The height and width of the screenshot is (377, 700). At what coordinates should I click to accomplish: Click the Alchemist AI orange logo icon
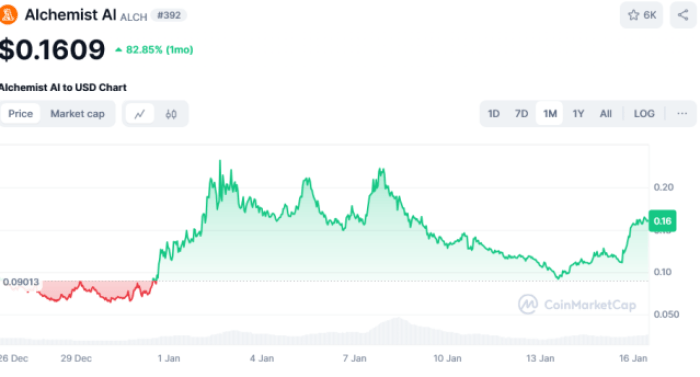(x=8, y=15)
